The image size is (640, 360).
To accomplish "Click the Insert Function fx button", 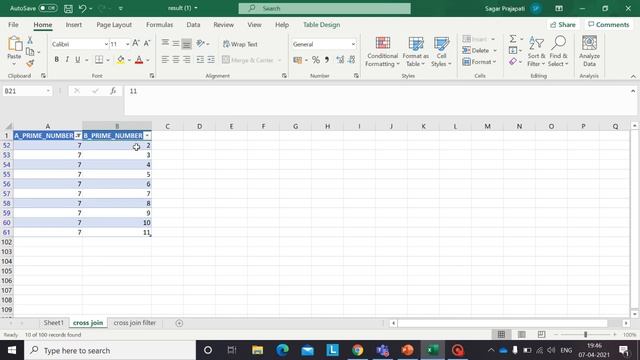I will point(113,91).
